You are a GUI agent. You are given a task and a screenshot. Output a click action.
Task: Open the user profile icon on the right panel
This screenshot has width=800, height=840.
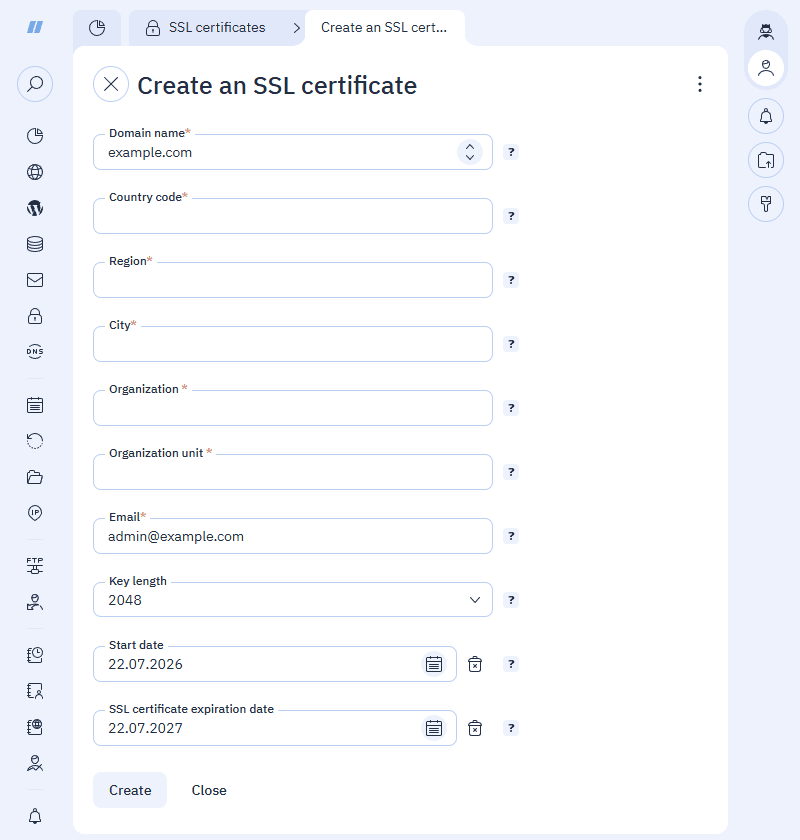[x=766, y=68]
